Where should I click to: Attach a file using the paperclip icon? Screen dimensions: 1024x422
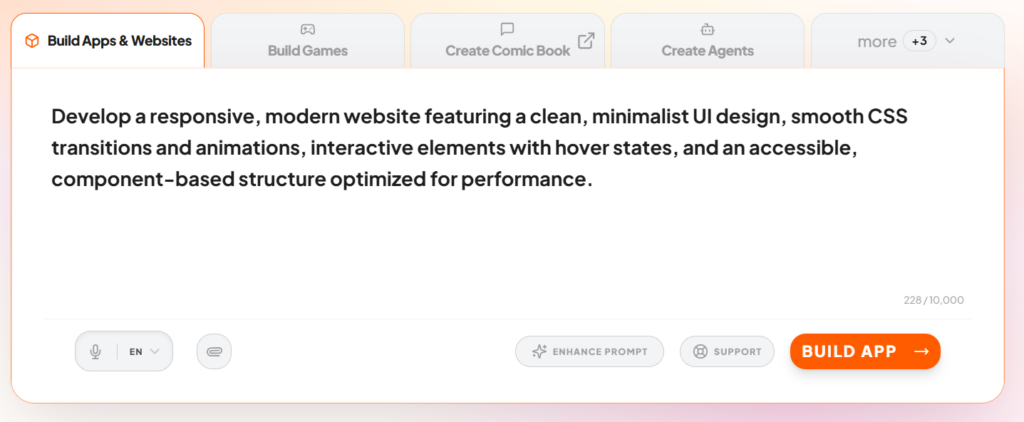click(x=214, y=352)
